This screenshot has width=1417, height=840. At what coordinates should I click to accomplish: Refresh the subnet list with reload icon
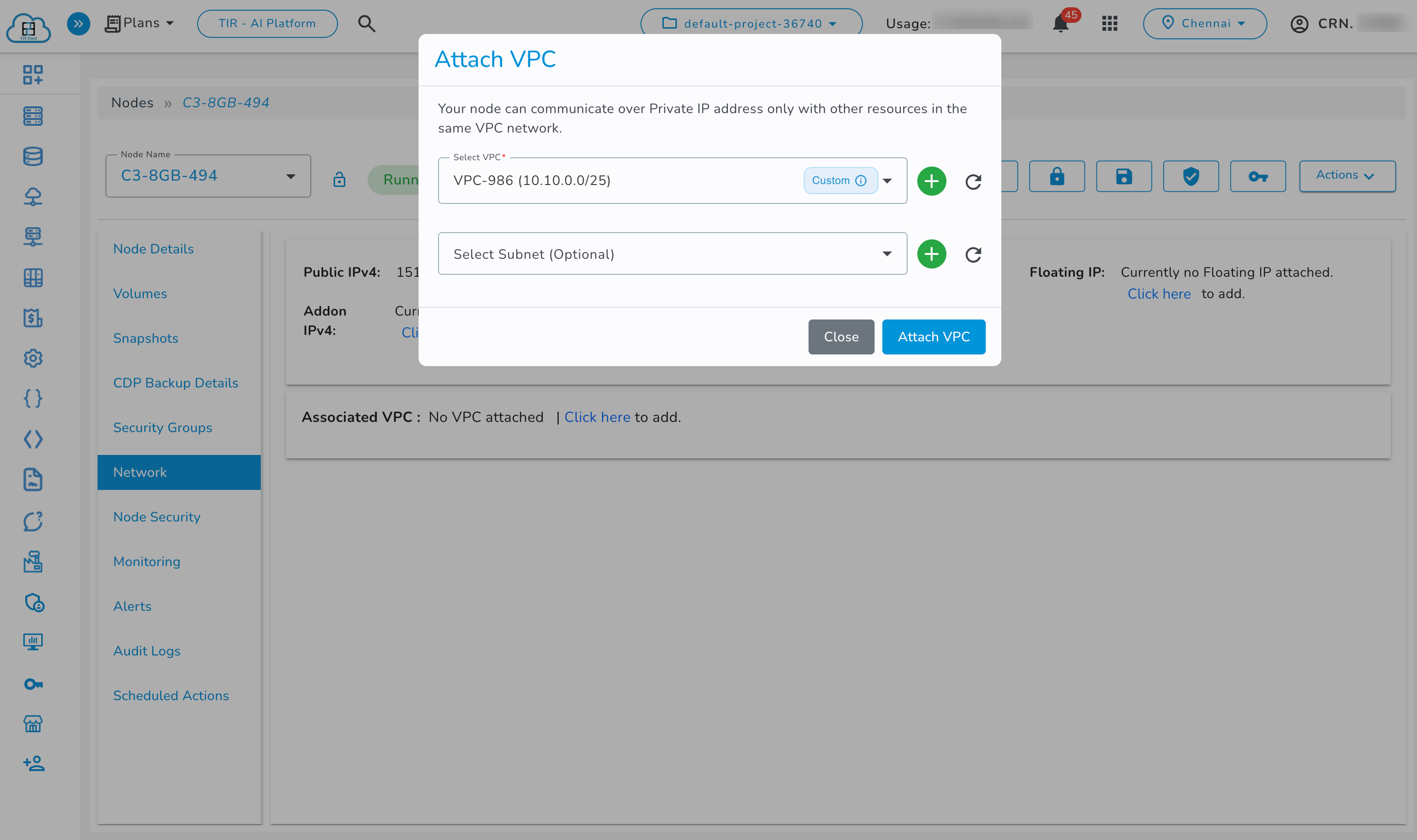pos(973,254)
